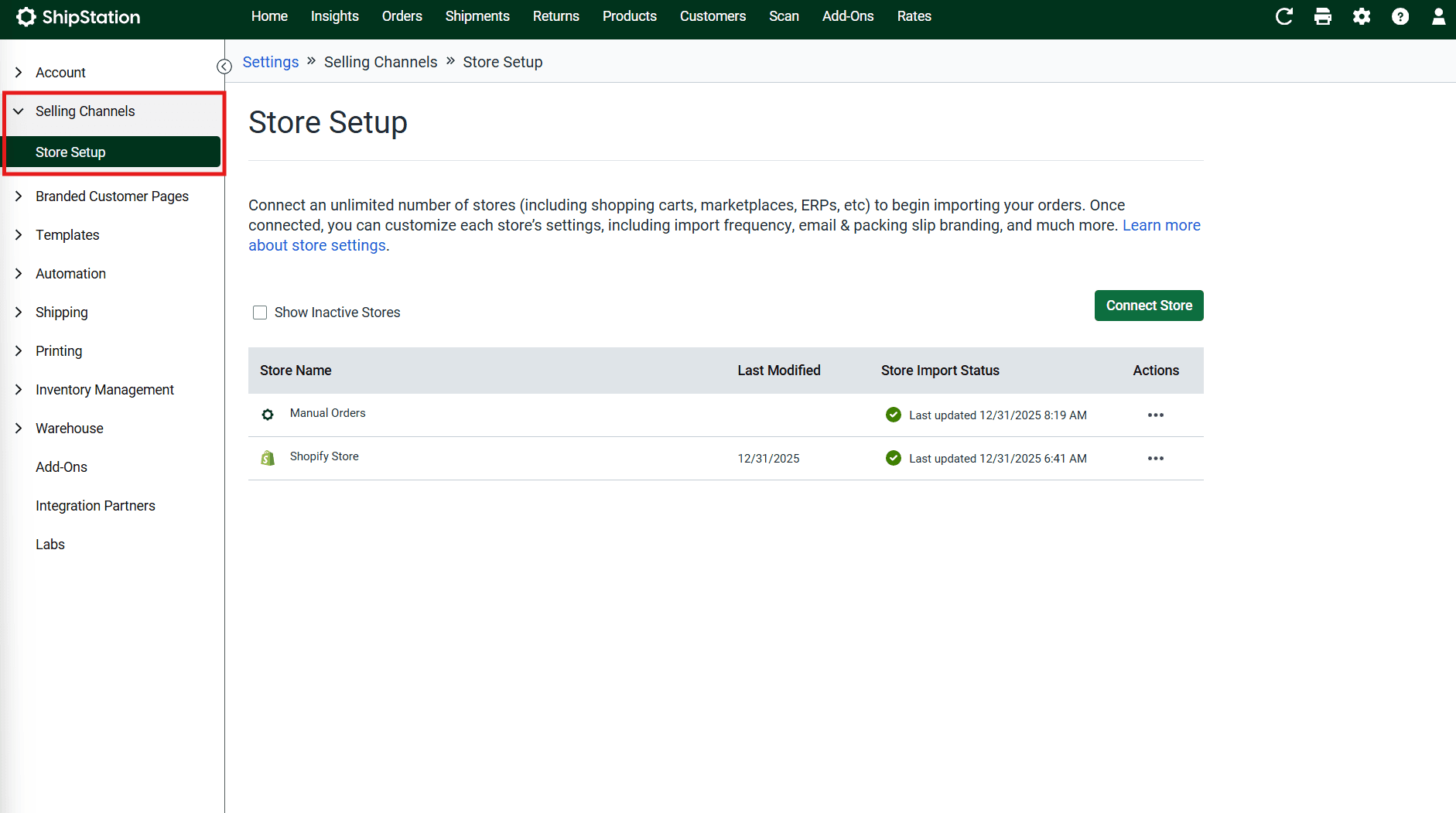Open Add-Ons in sidebar

pyautogui.click(x=62, y=467)
